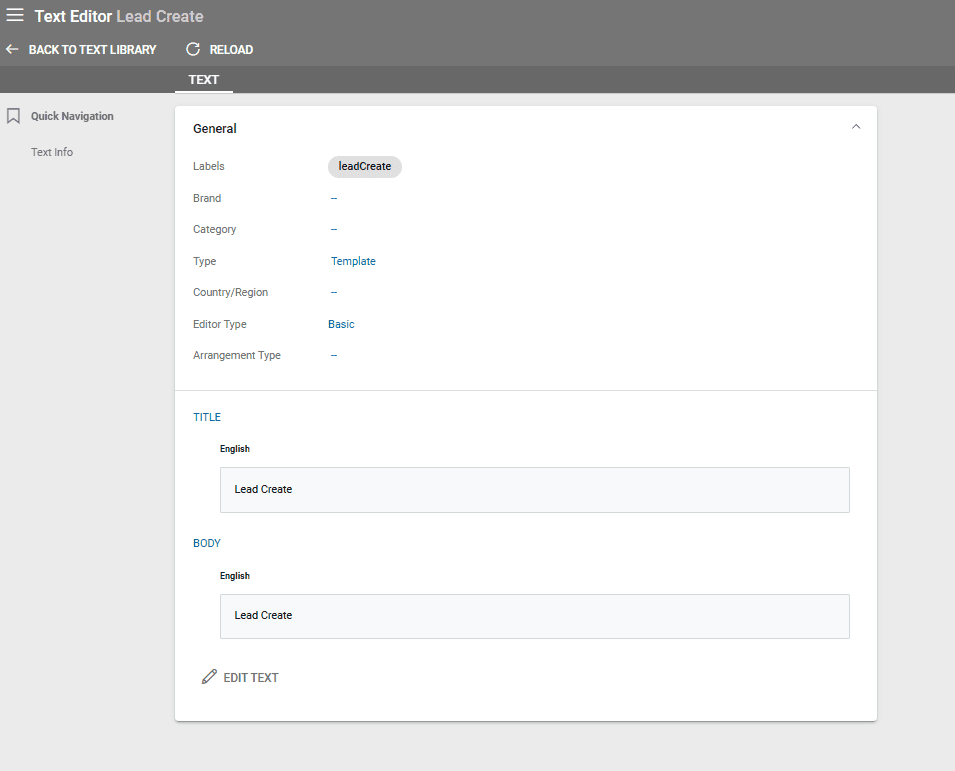Click the General section heading
The width and height of the screenshot is (955, 771).
215,129
